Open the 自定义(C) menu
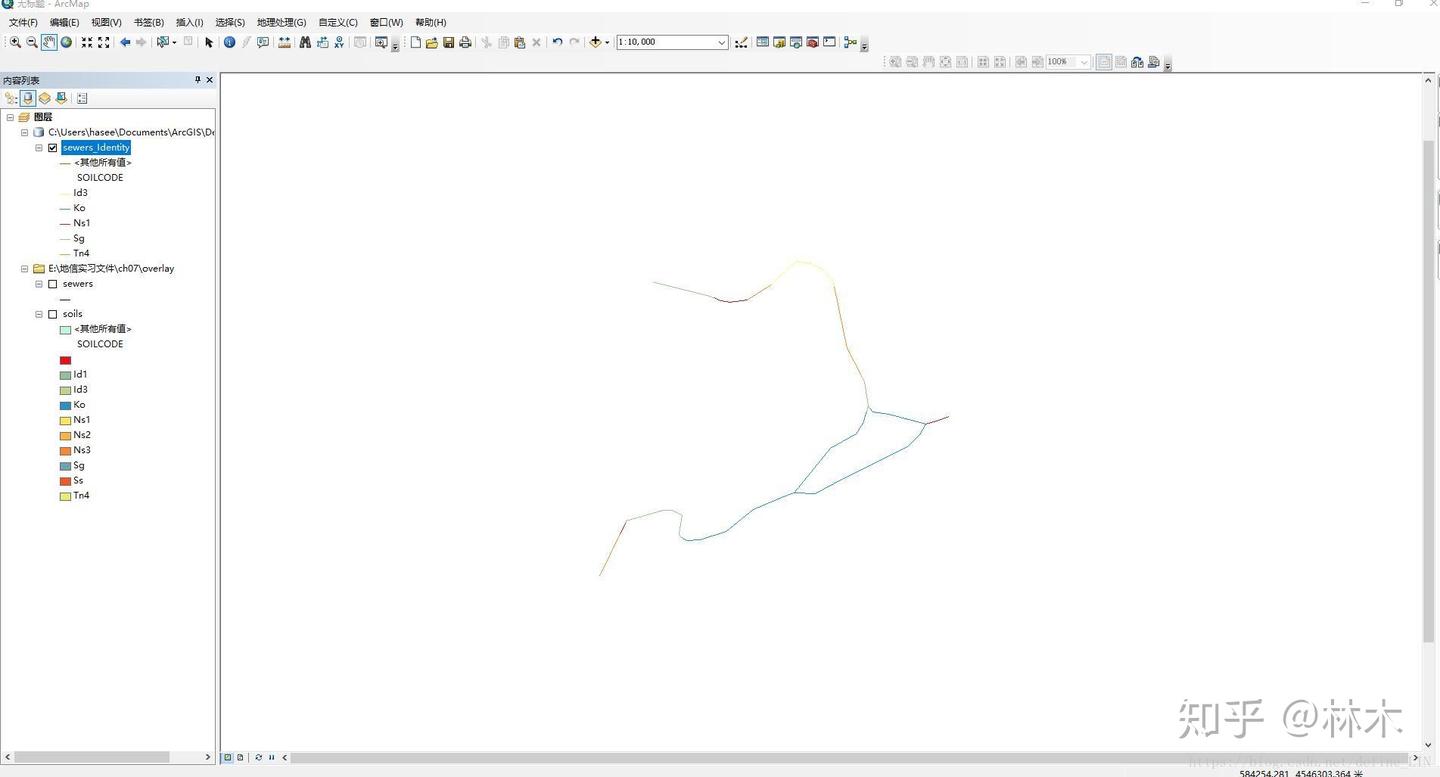This screenshot has width=1440, height=777. tap(338, 22)
